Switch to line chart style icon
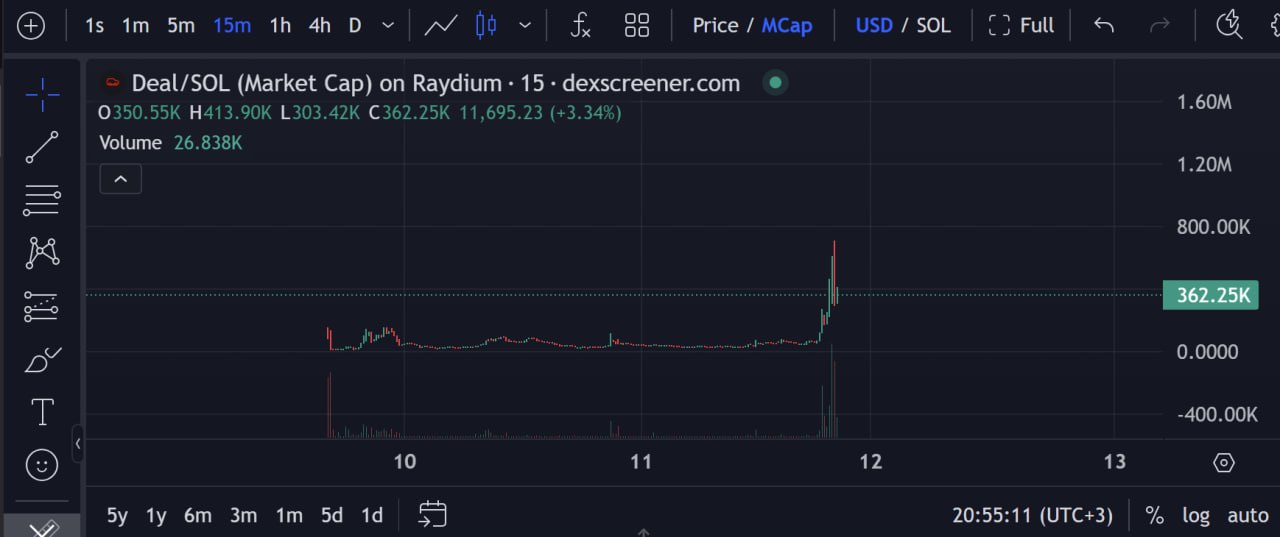Screen dimensions: 1280x537 441,25
